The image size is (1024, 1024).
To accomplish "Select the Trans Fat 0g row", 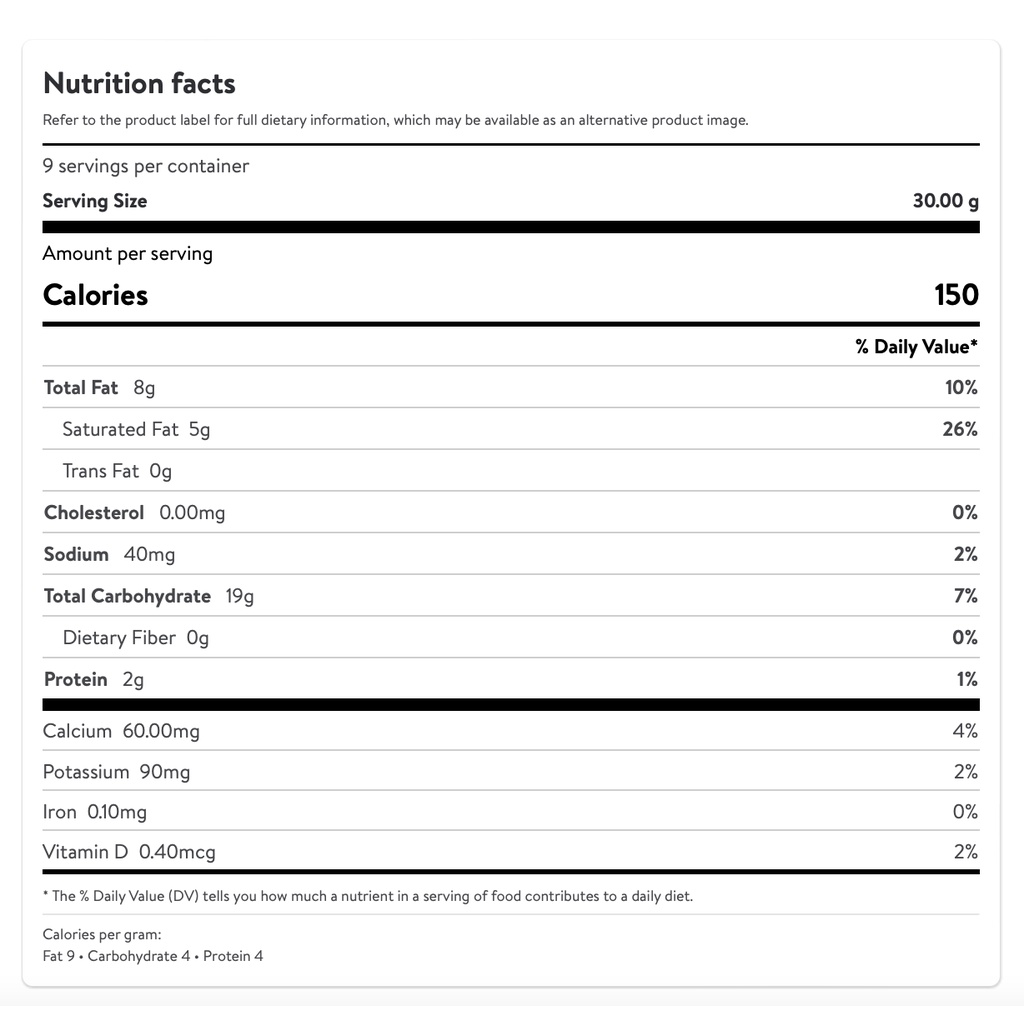I will click(117, 471).
